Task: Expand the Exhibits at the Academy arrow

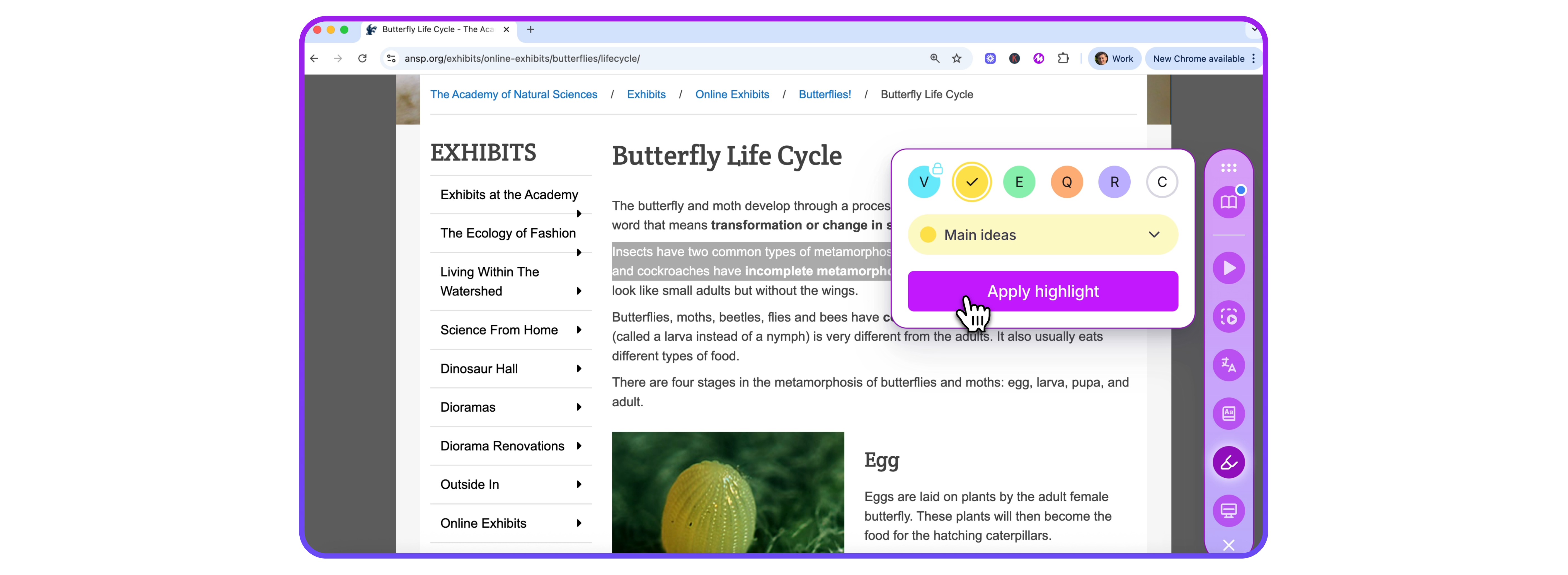Action: point(579,213)
